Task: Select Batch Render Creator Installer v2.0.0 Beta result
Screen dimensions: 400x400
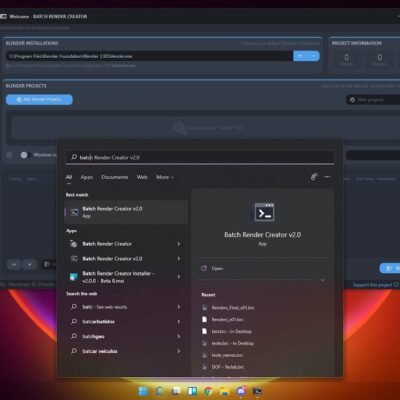Action: (126, 277)
